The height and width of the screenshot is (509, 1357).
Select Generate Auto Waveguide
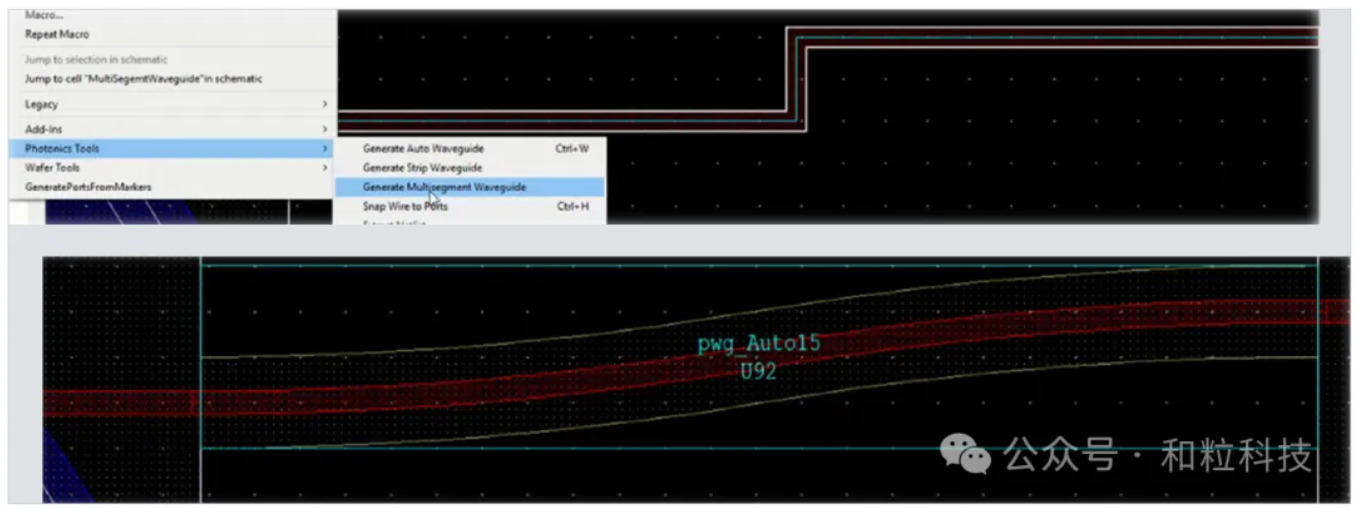pos(423,149)
